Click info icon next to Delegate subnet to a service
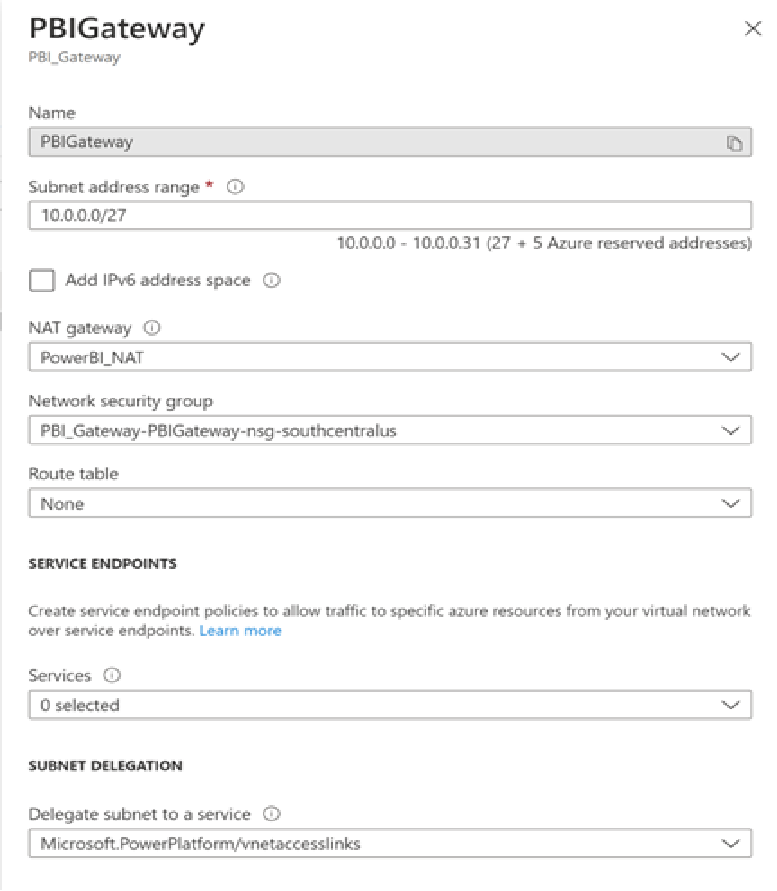 point(272,814)
